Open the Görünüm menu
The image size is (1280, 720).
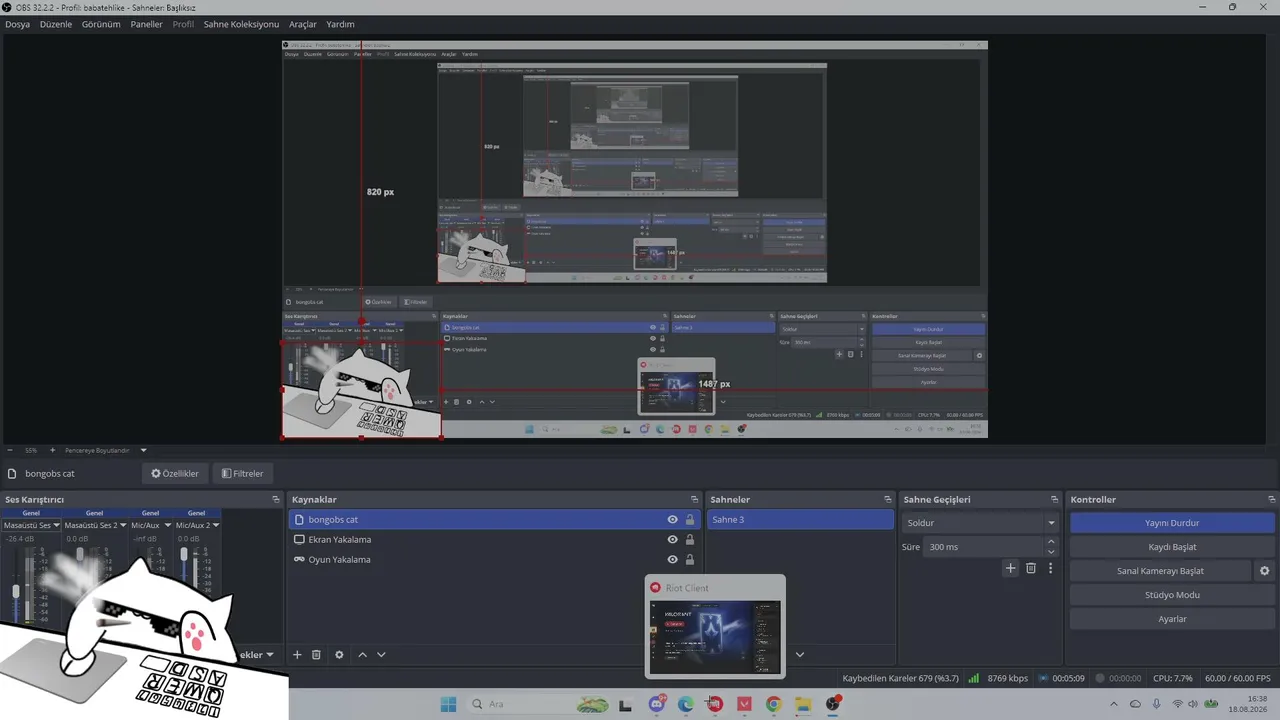coord(101,24)
